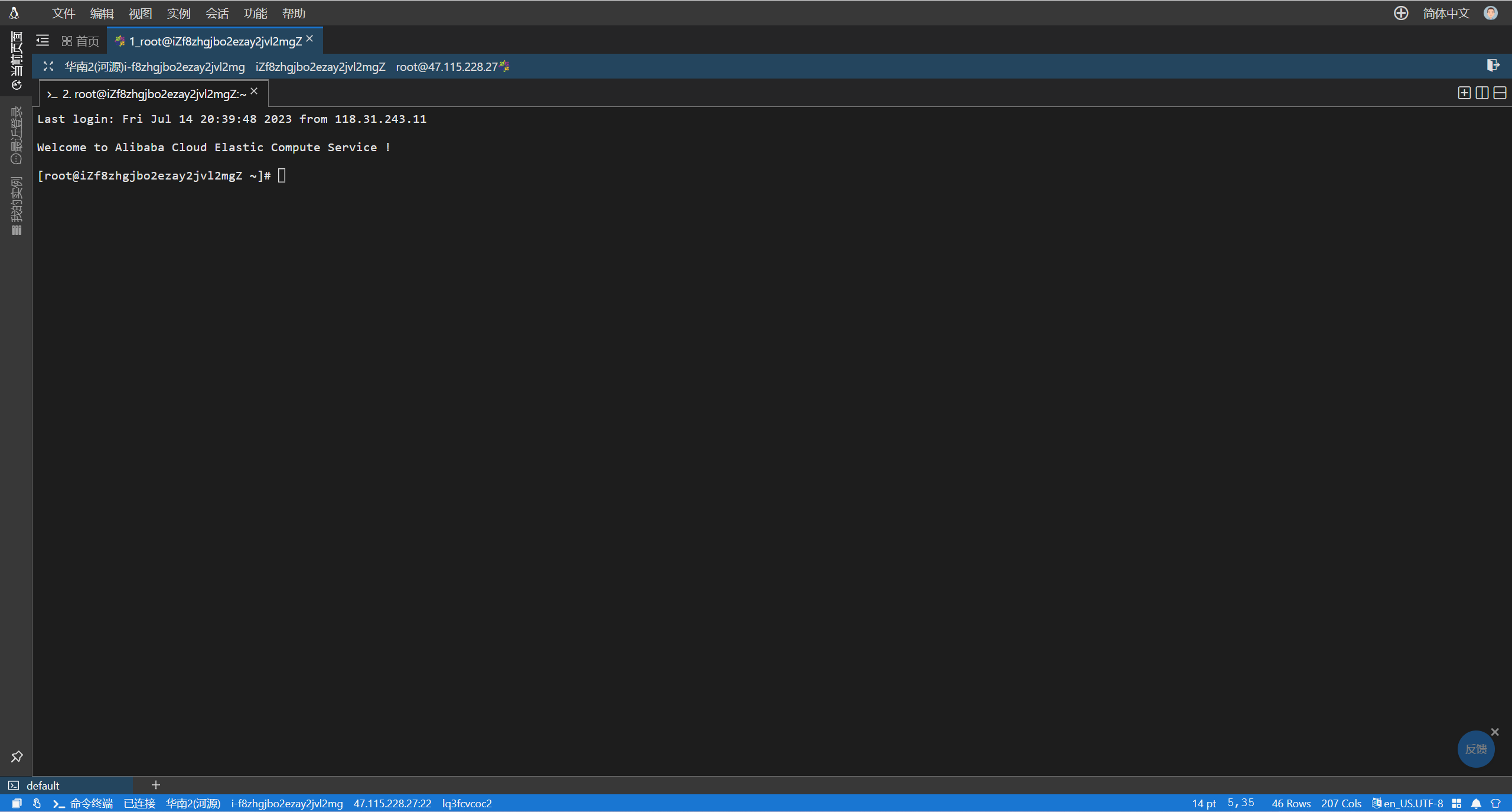
Task: Change the 14 pt font size setting
Action: pyautogui.click(x=1204, y=803)
